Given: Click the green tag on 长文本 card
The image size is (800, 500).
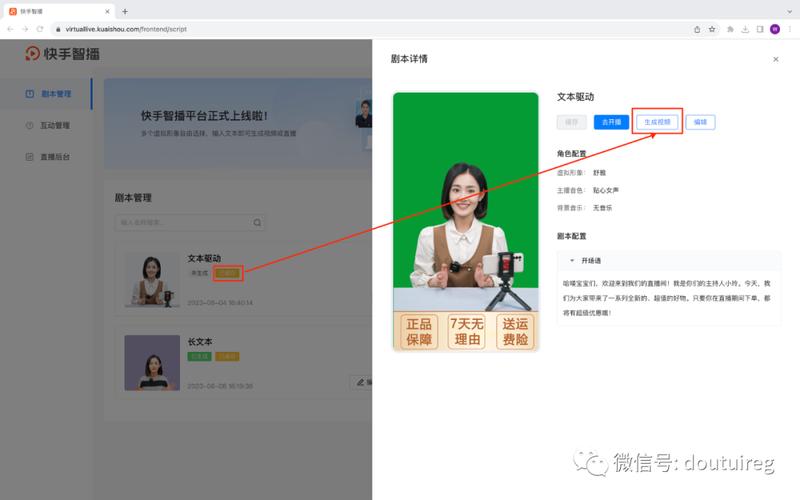Looking at the screenshot, I should click(199, 356).
